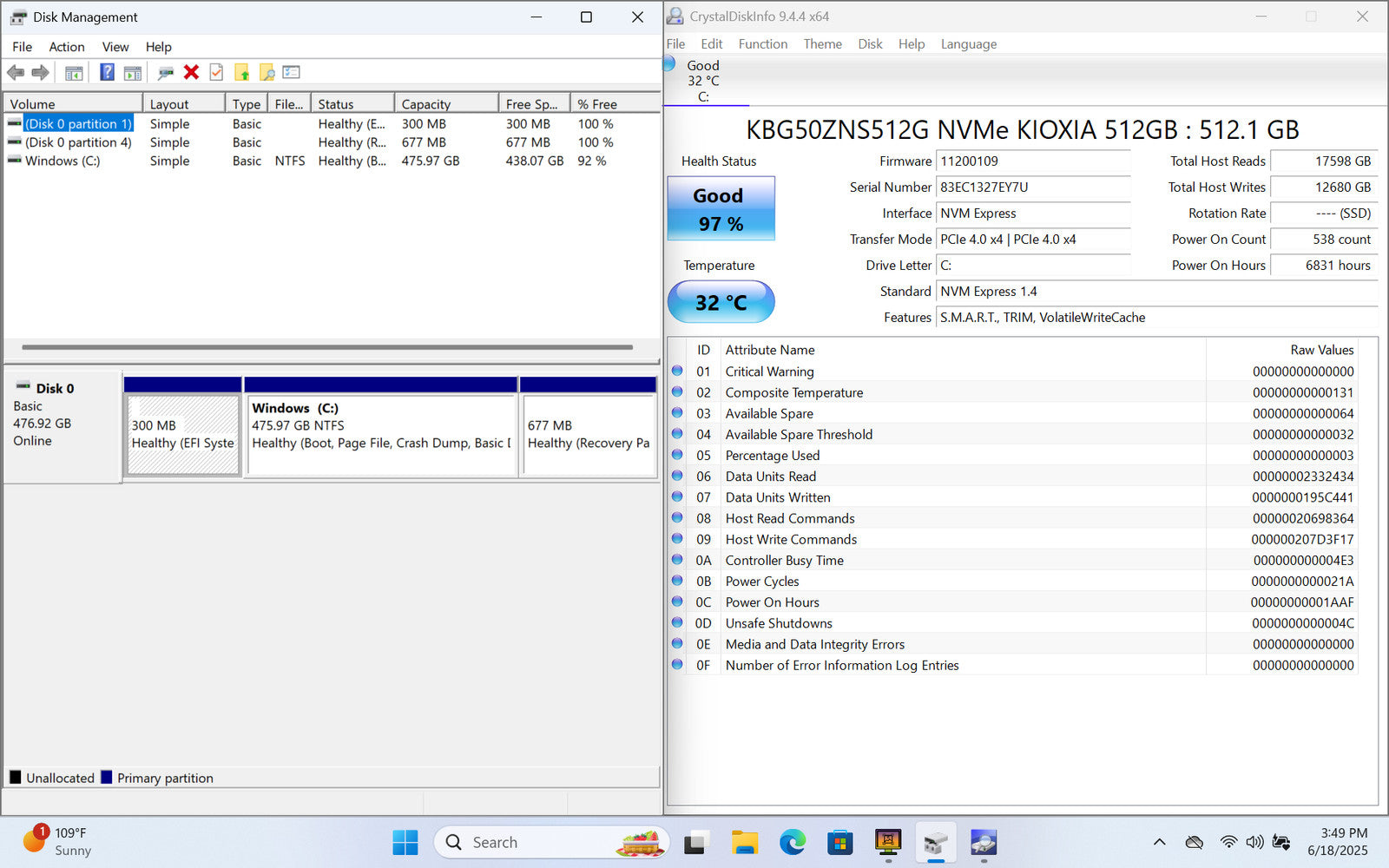Click the disk with magnifier toolbar icon

165,73
